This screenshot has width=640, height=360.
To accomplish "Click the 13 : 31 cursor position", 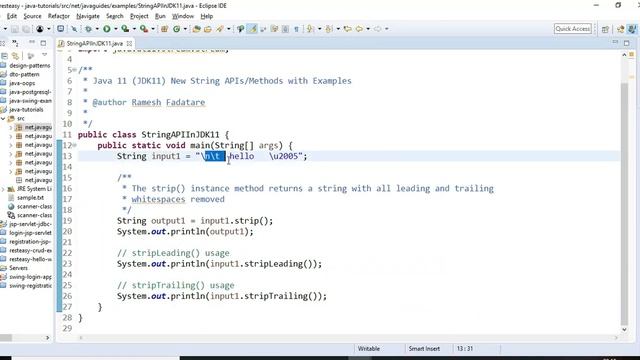I will point(464,349).
